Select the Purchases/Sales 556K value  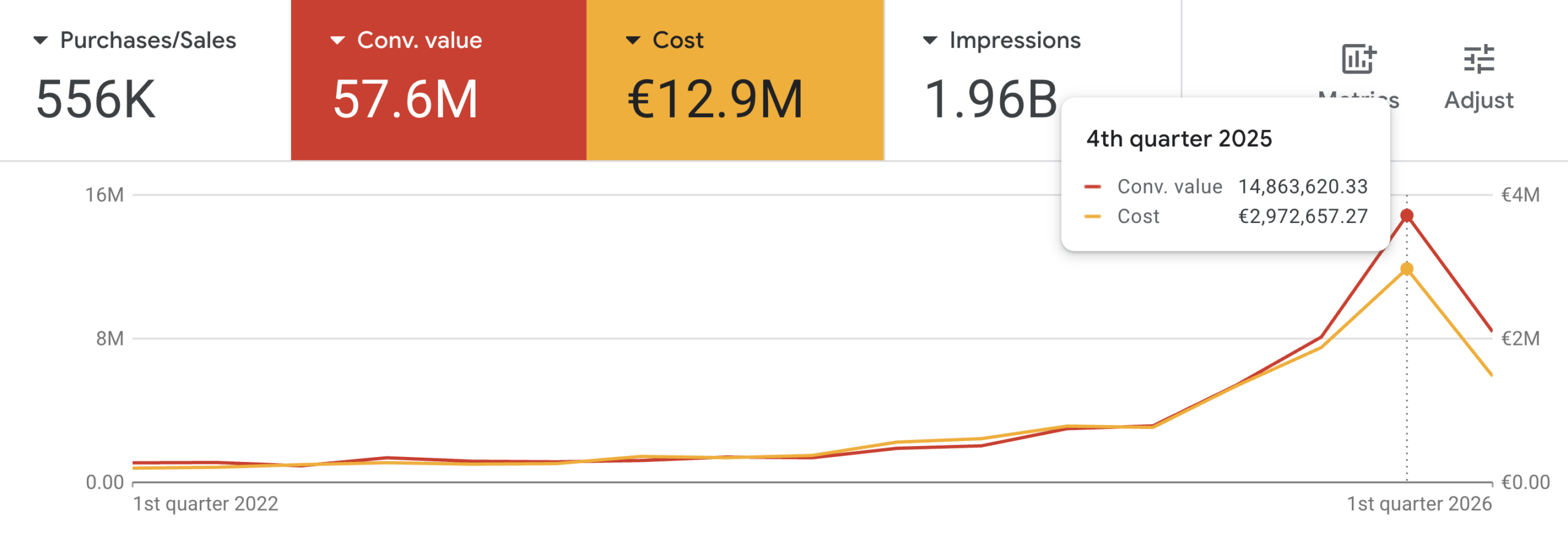click(x=96, y=99)
